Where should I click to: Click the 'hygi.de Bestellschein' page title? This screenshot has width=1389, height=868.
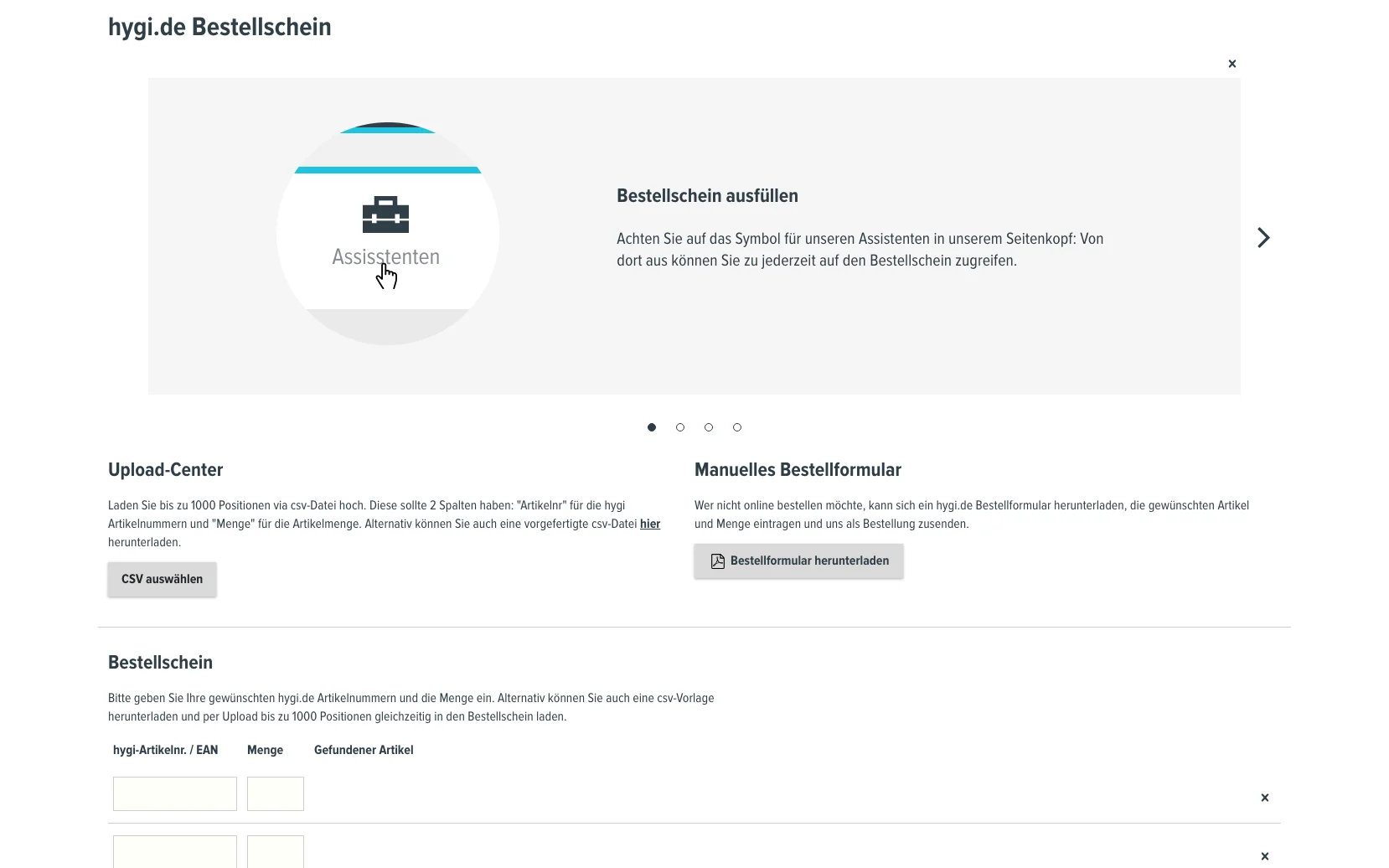coord(219,27)
